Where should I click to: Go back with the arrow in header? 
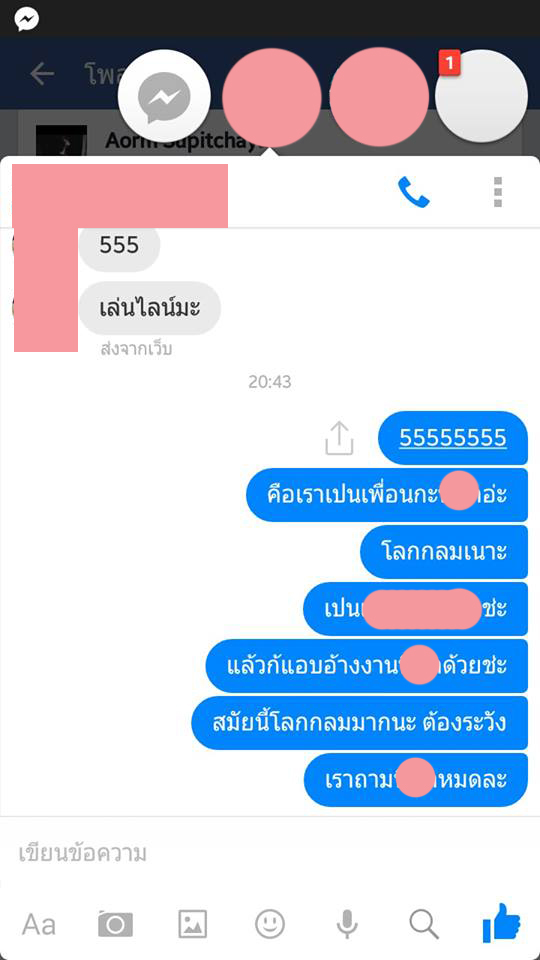pos(42,74)
